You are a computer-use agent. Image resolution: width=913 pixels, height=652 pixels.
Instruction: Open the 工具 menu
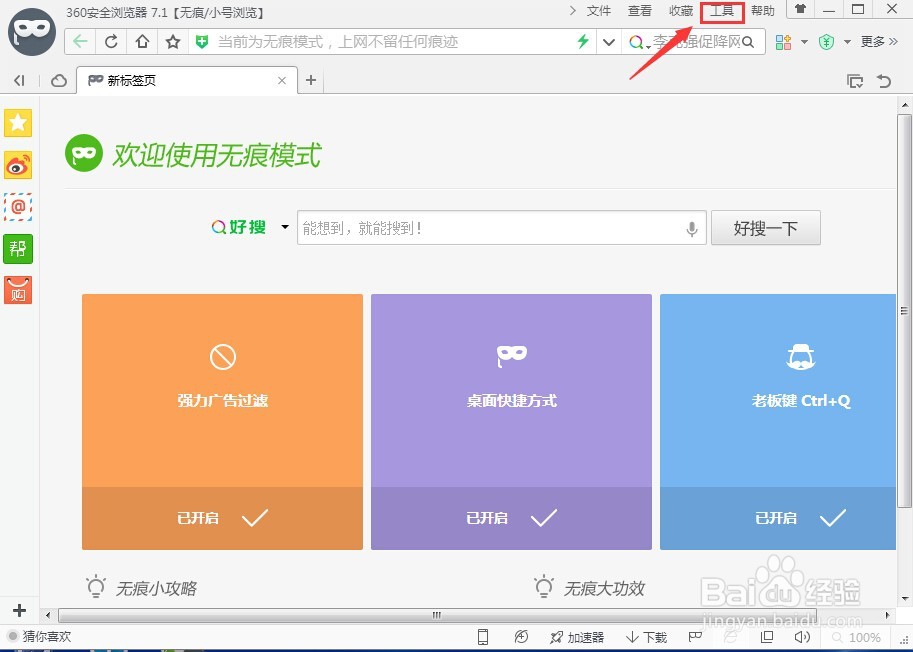[722, 11]
